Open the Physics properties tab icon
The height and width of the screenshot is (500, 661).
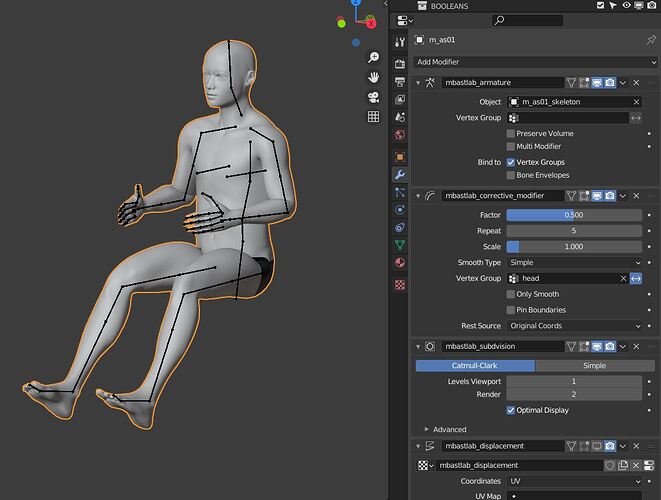pyautogui.click(x=400, y=210)
